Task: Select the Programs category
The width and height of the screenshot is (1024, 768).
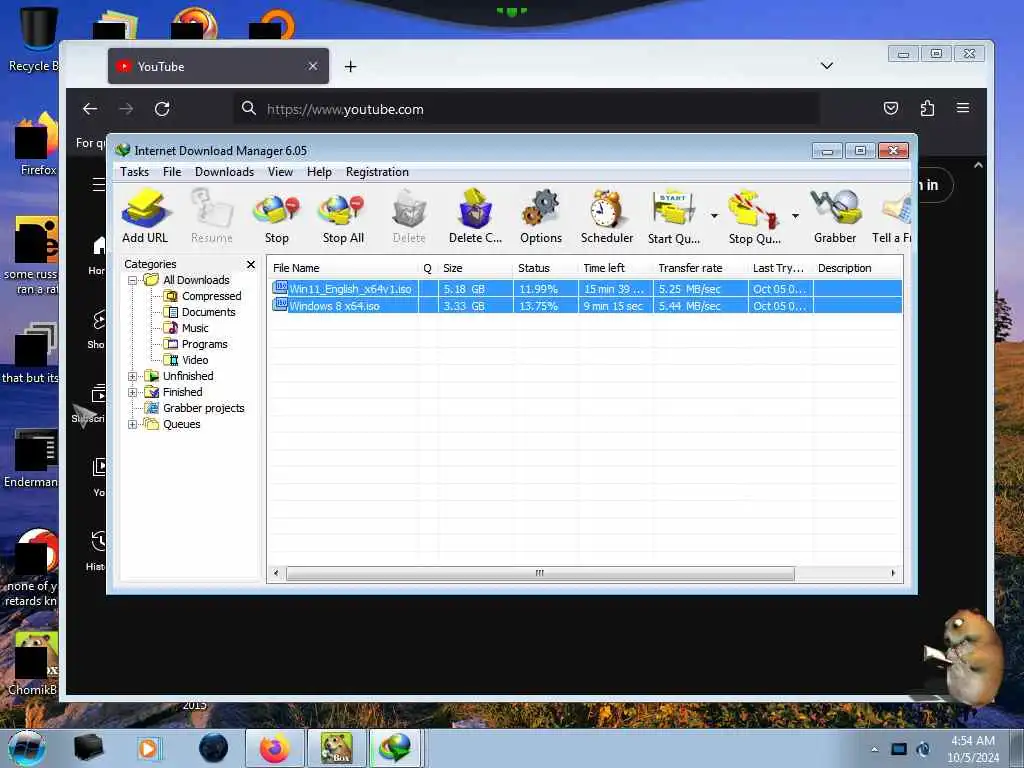Action: pyautogui.click(x=204, y=344)
